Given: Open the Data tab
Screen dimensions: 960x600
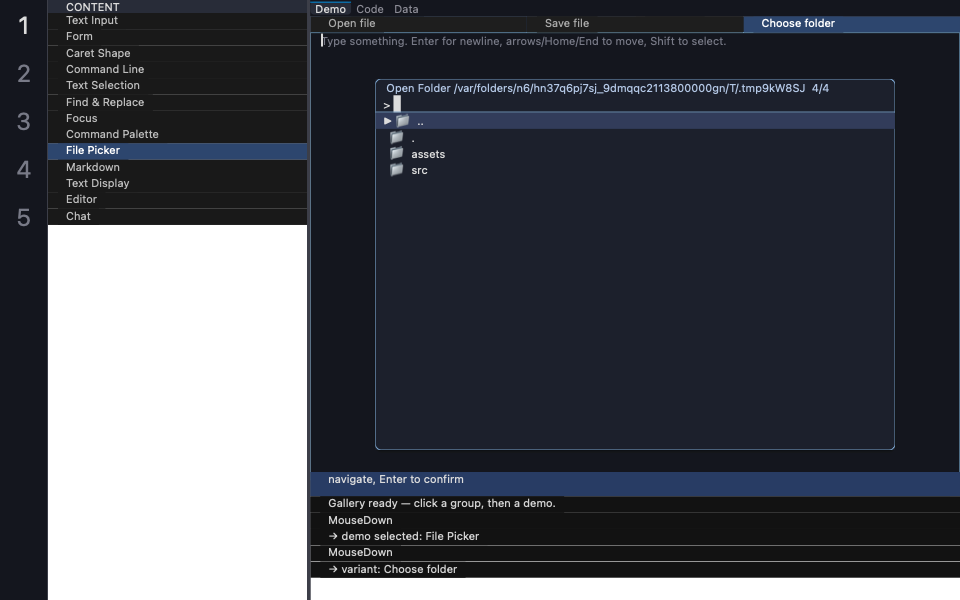Looking at the screenshot, I should click(406, 9).
